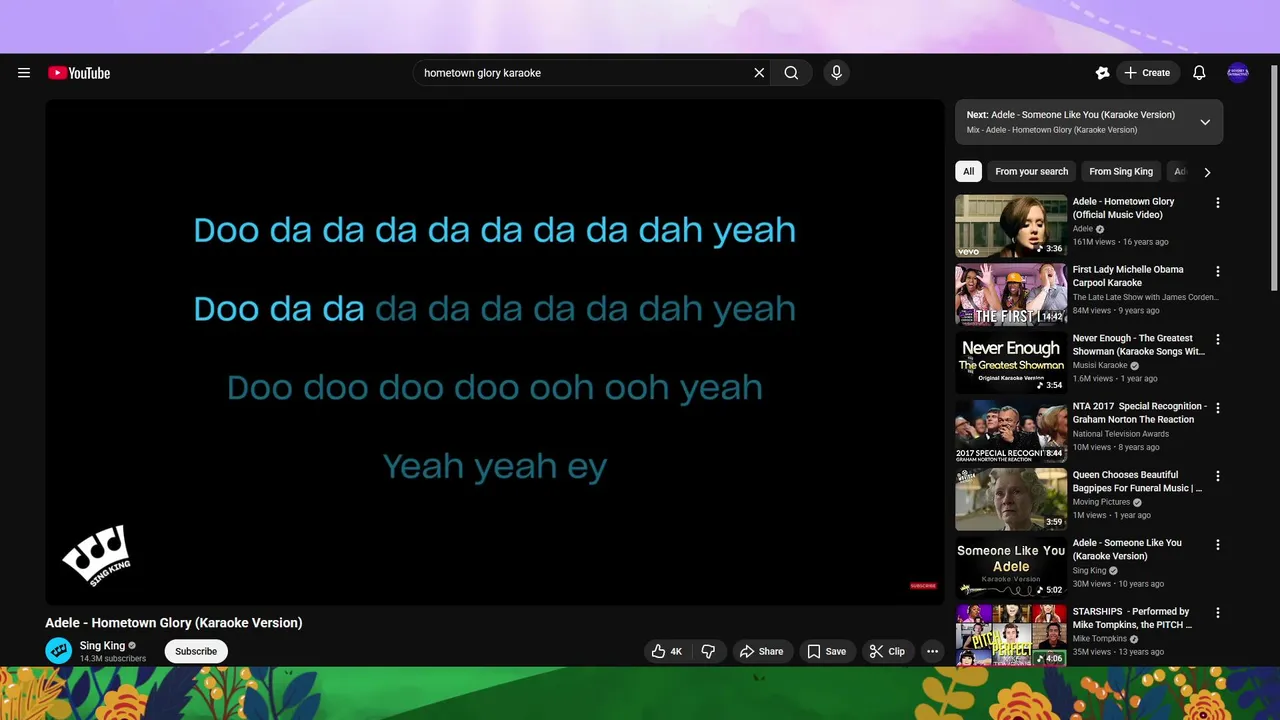Open First Lady Michelle Obama Carpool Karaoke thumbnail
This screenshot has height=720, width=1280.
point(1010,294)
